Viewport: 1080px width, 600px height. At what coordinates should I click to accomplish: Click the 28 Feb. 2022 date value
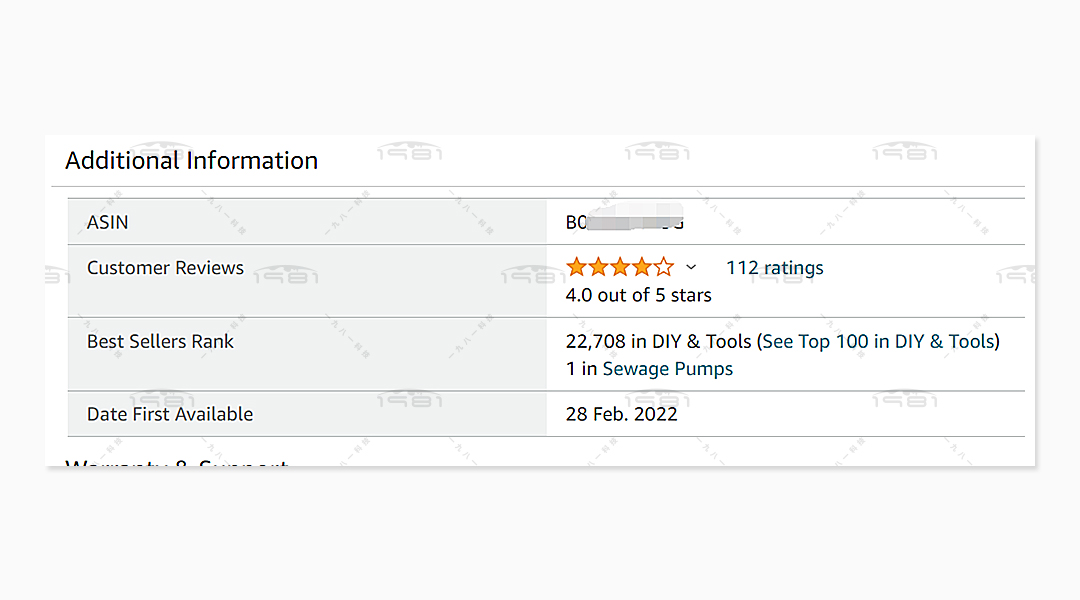(621, 414)
